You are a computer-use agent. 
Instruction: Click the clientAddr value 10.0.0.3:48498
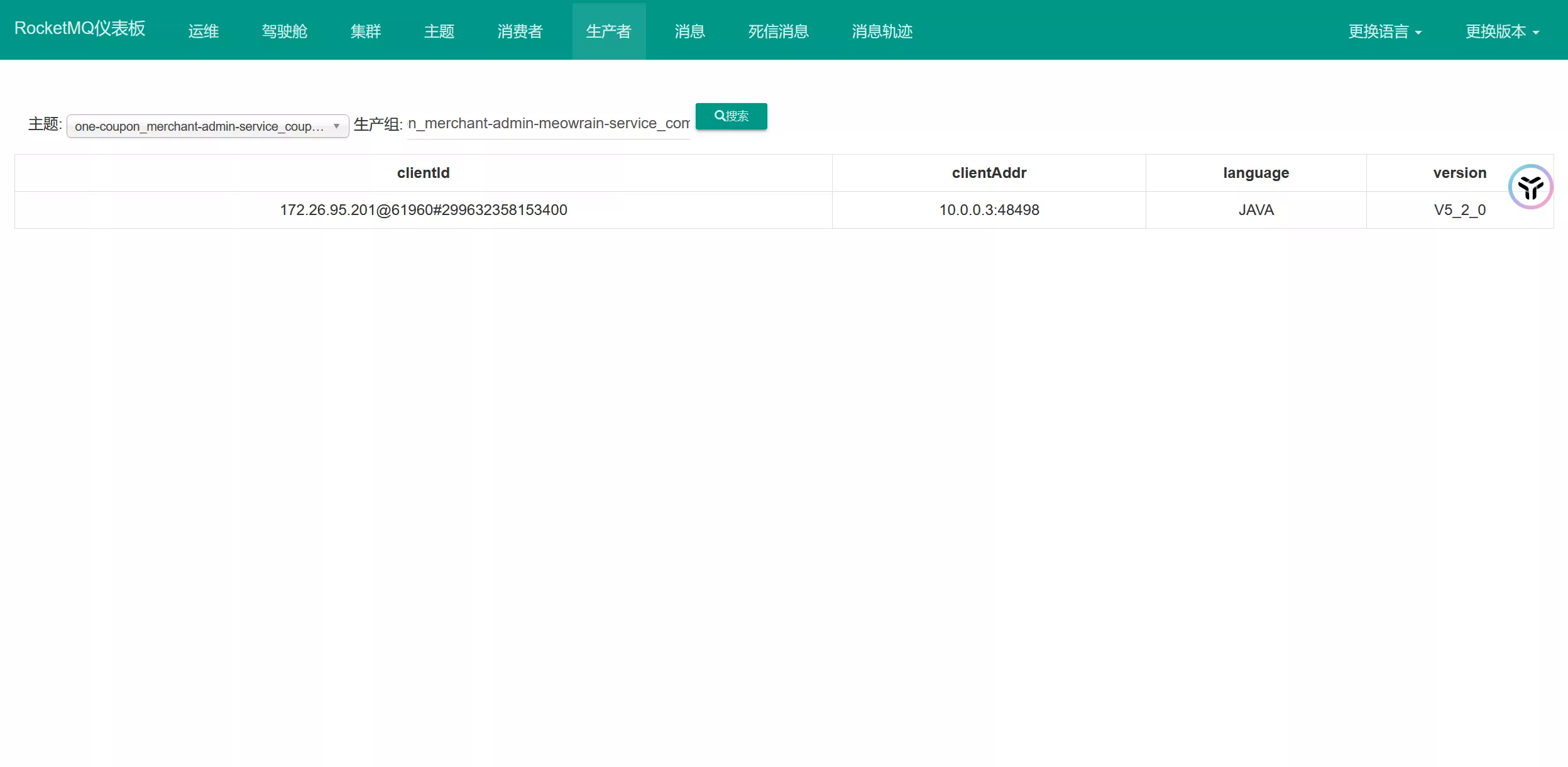[989, 210]
